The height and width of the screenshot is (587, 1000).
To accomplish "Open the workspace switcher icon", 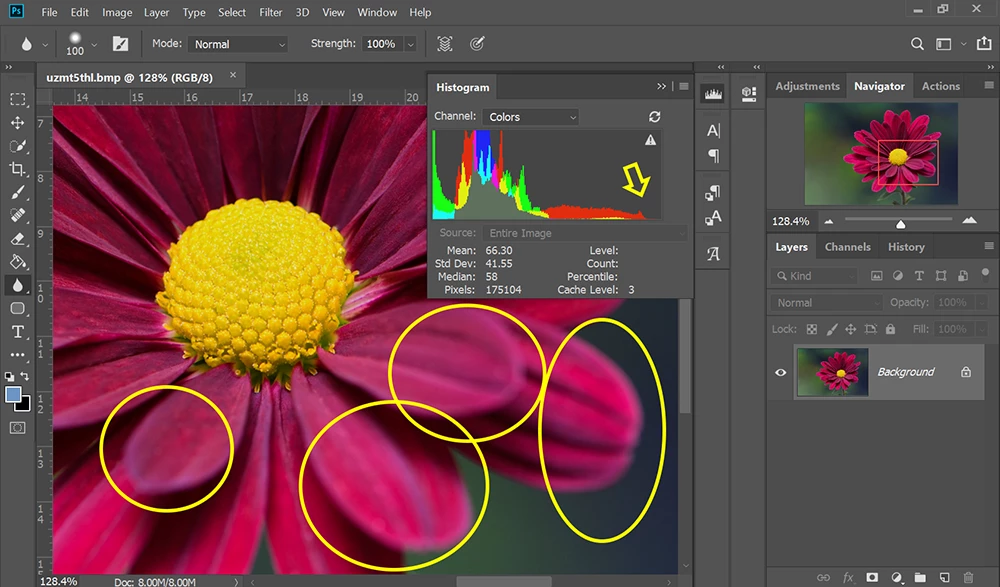I will [943, 43].
